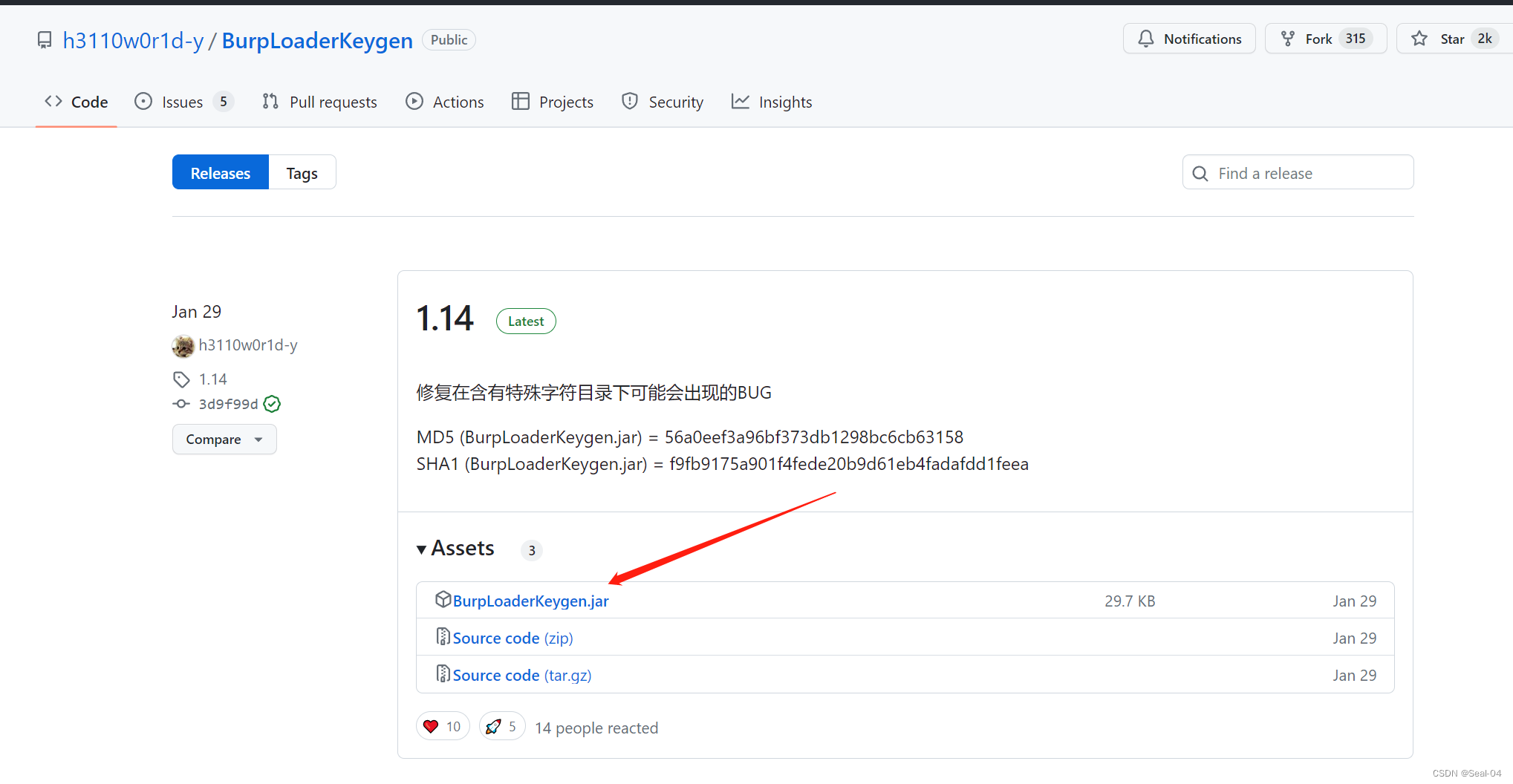
Task: Open the Pull requests tab
Action: click(x=319, y=102)
